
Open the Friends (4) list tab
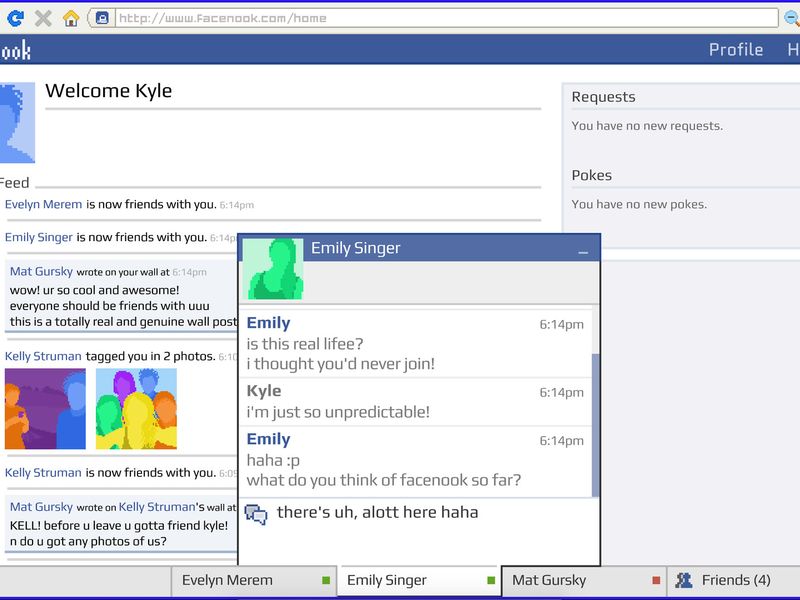[x=733, y=581]
